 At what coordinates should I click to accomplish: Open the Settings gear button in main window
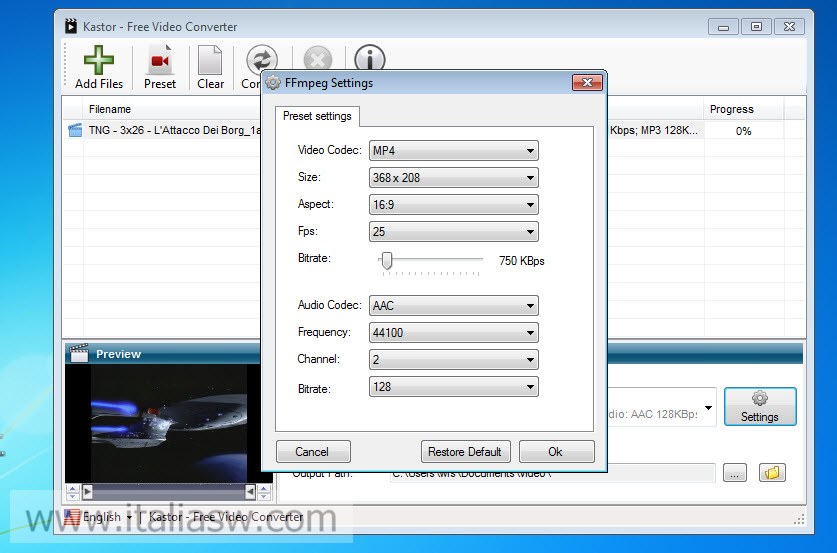click(x=760, y=407)
